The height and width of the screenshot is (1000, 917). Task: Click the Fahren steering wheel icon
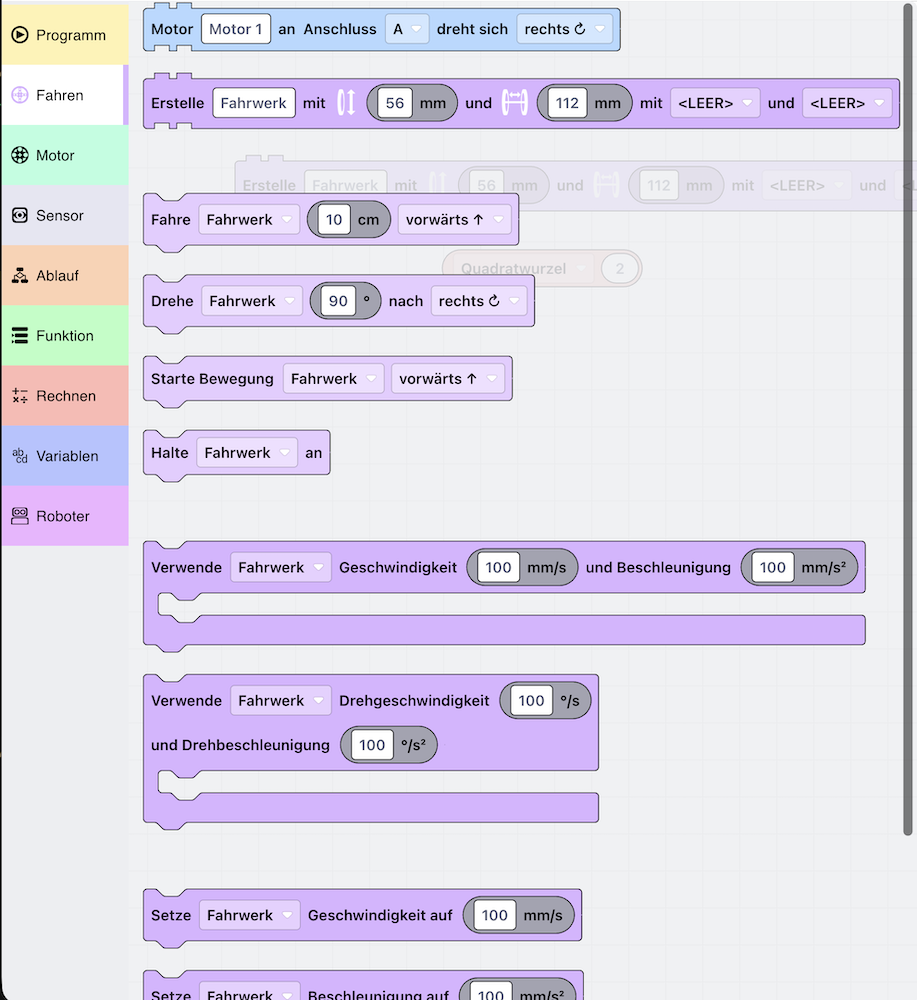tap(20, 95)
